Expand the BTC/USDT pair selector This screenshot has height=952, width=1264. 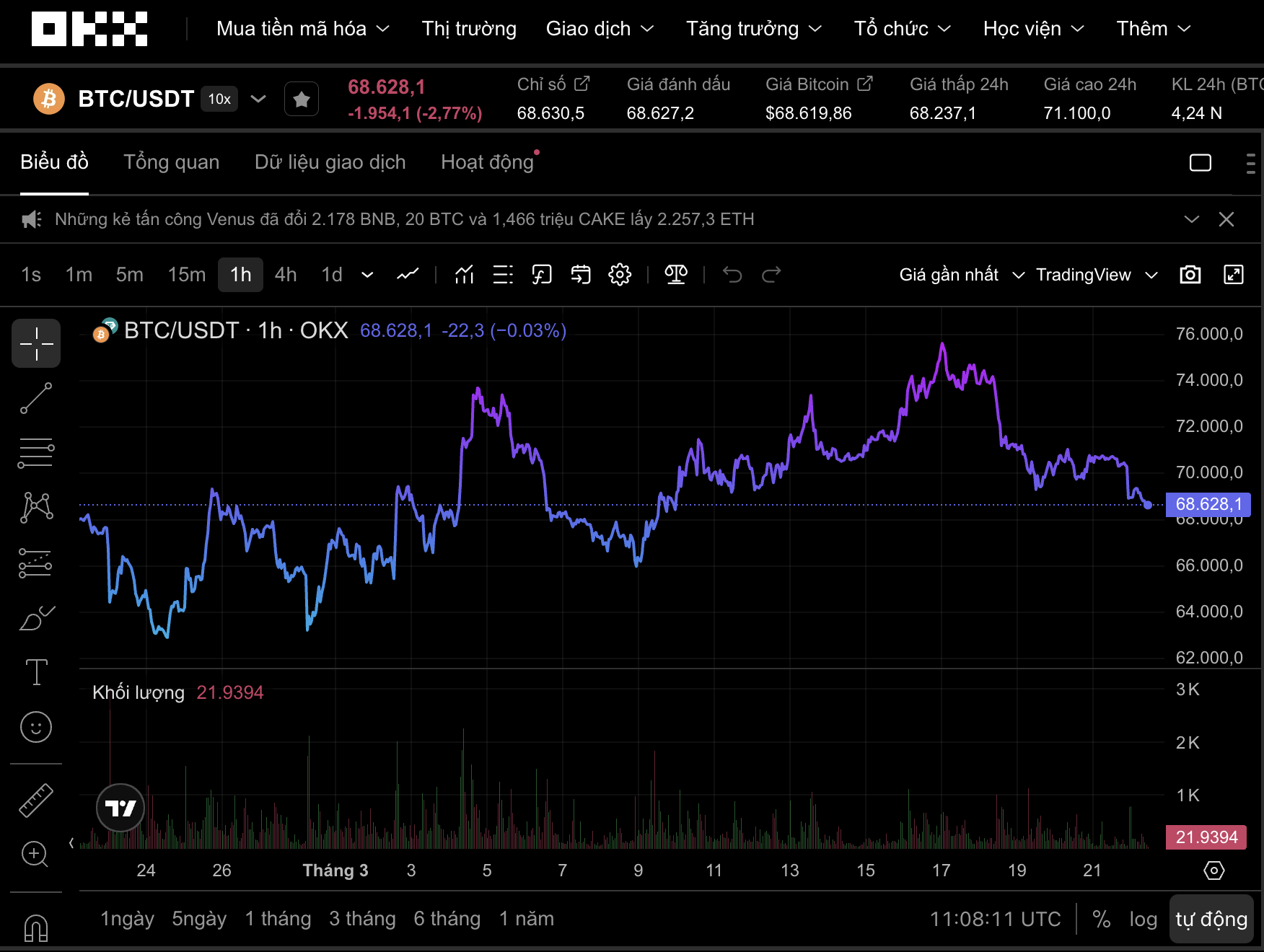pos(258,99)
